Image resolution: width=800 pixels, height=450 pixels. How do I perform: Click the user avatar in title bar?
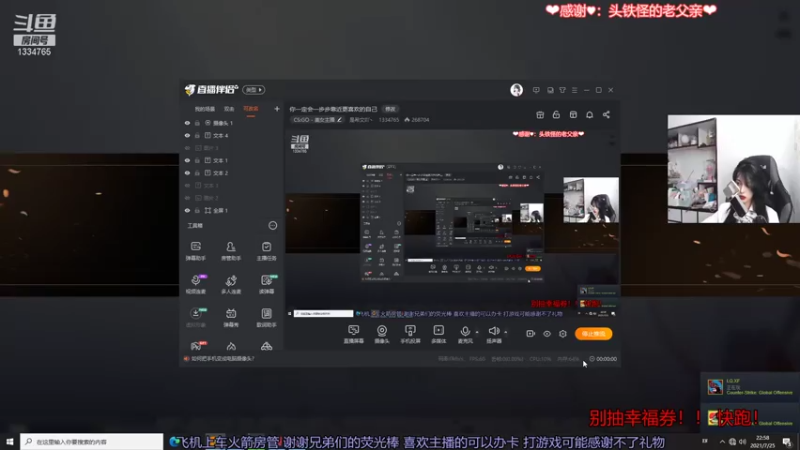coord(516,90)
